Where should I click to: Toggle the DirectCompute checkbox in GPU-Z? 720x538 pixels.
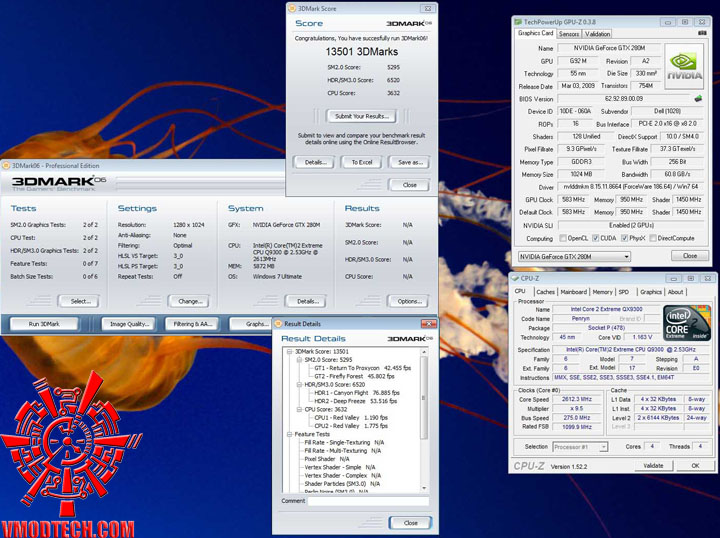click(x=652, y=238)
